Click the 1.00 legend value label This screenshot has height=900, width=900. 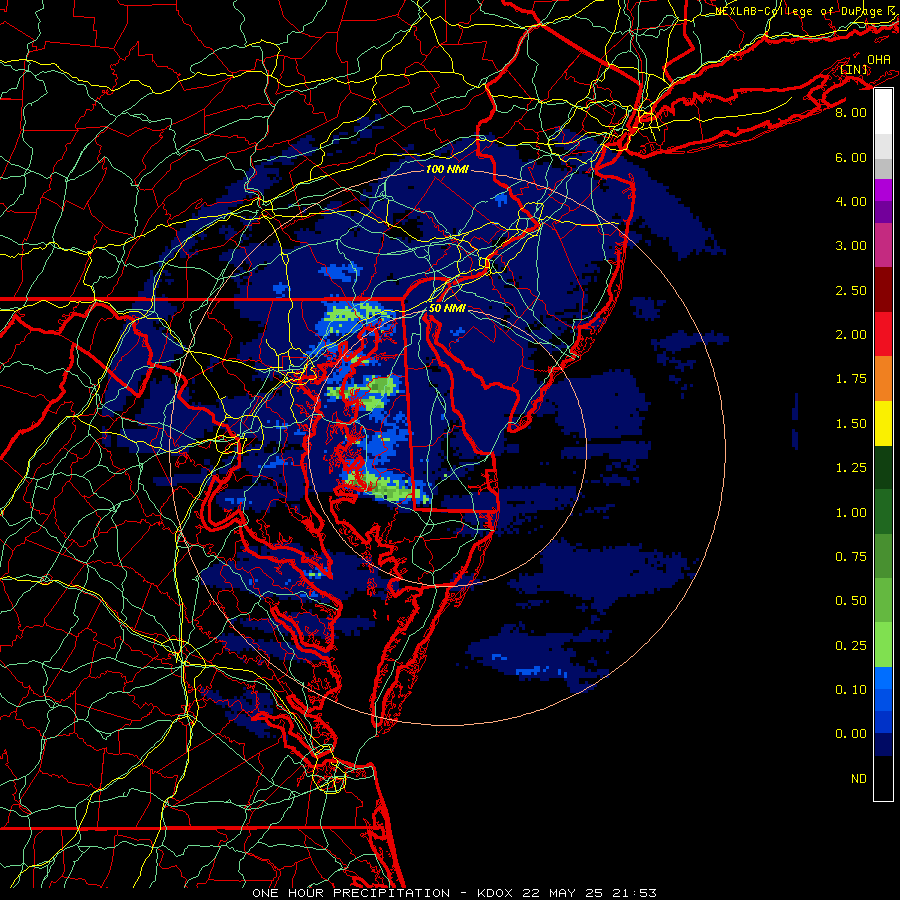[x=851, y=513]
